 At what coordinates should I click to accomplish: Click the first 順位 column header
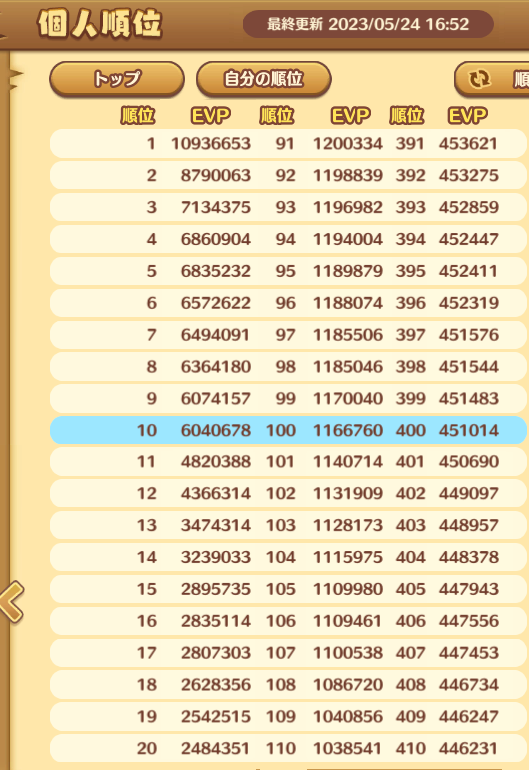(138, 116)
